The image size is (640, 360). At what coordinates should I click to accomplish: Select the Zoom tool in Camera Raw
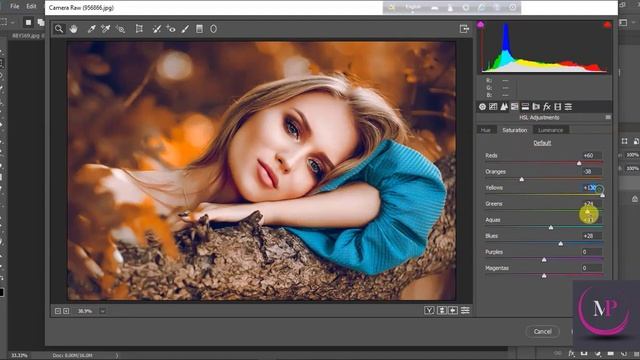[x=59, y=29]
